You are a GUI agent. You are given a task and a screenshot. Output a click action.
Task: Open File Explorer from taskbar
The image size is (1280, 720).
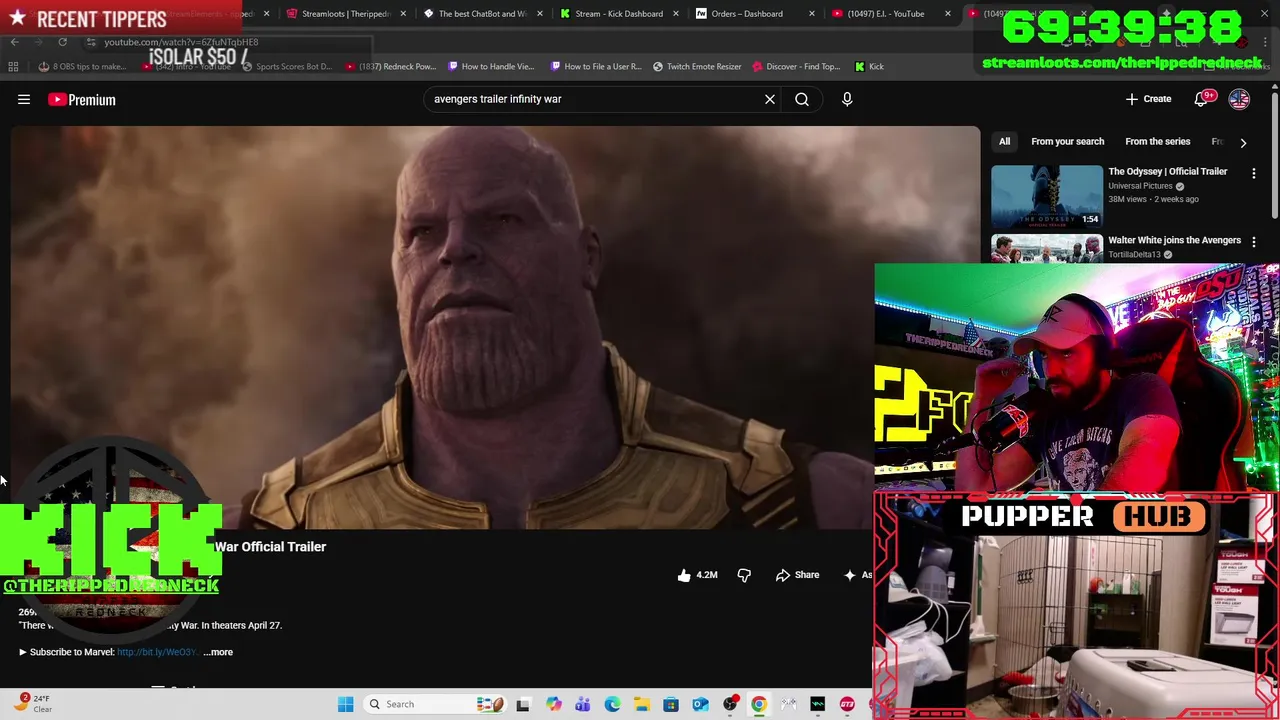[641, 704]
